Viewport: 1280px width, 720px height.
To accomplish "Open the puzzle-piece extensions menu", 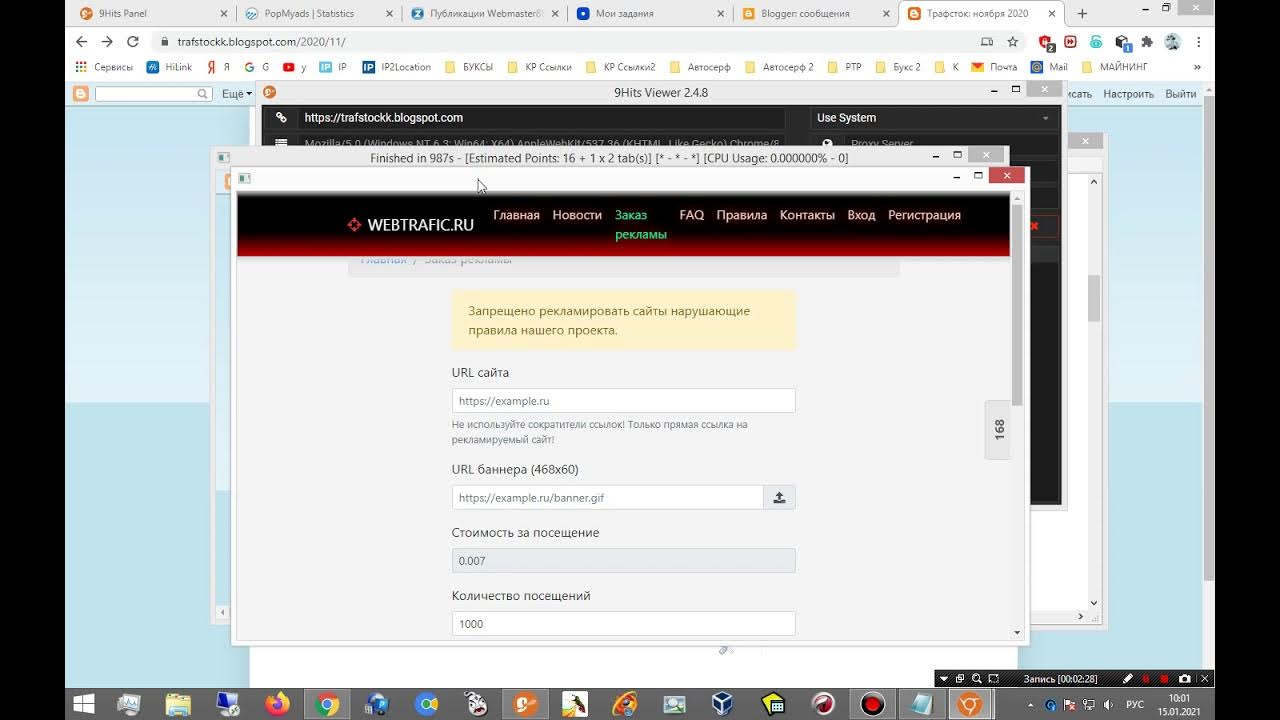I will (x=1147, y=42).
